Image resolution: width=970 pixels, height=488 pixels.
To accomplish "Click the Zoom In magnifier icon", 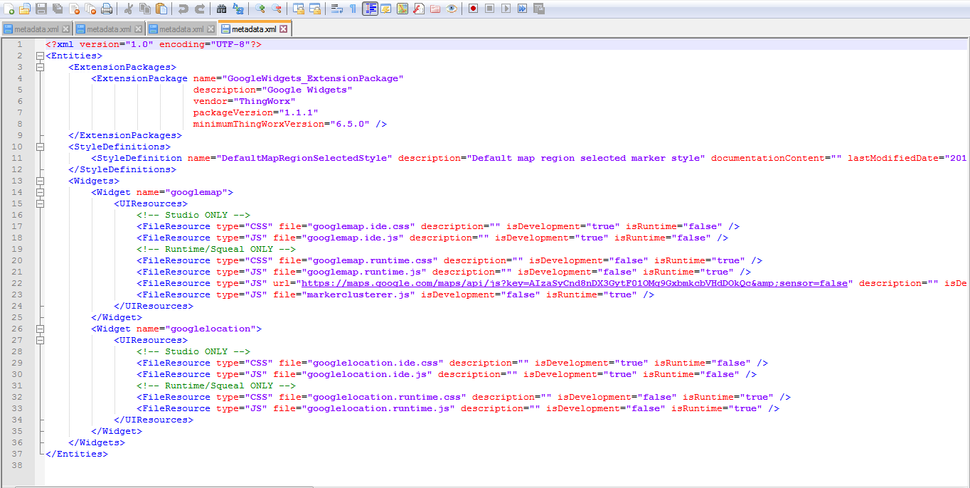I will point(260,9).
